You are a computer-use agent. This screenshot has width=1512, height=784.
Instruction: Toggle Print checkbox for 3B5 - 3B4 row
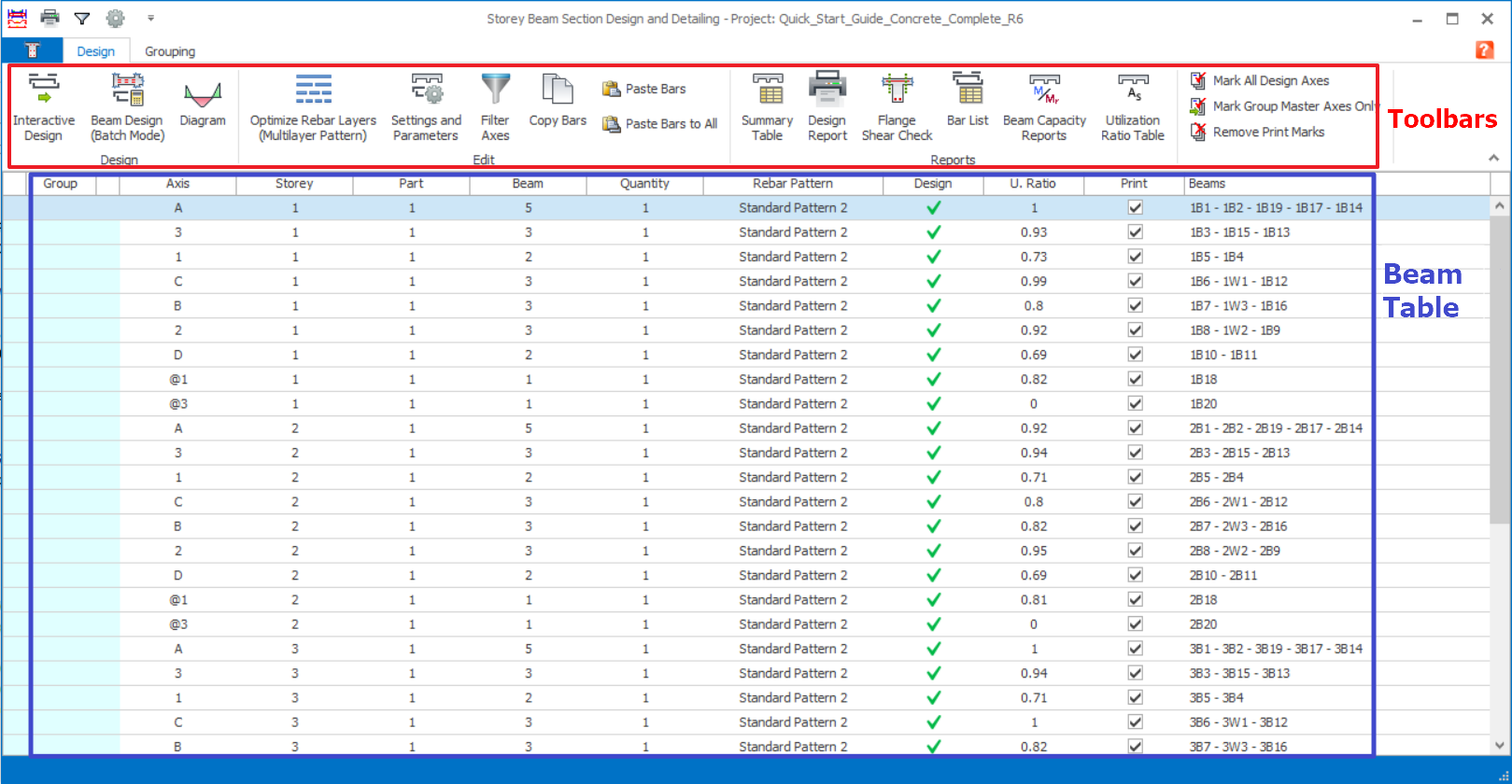[1135, 697]
